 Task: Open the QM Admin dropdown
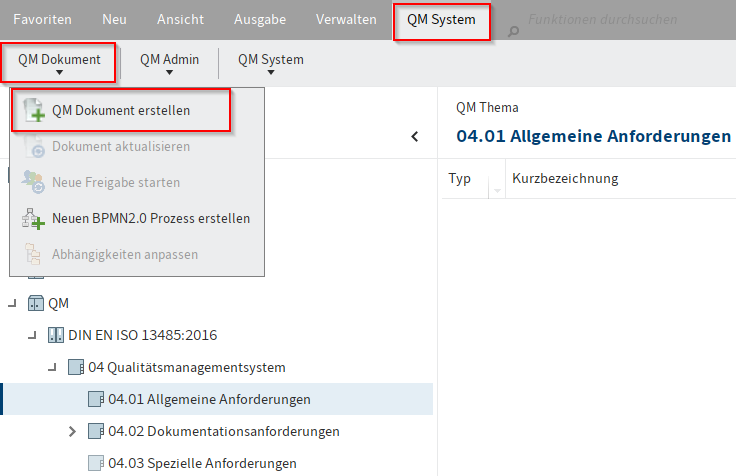(169, 62)
